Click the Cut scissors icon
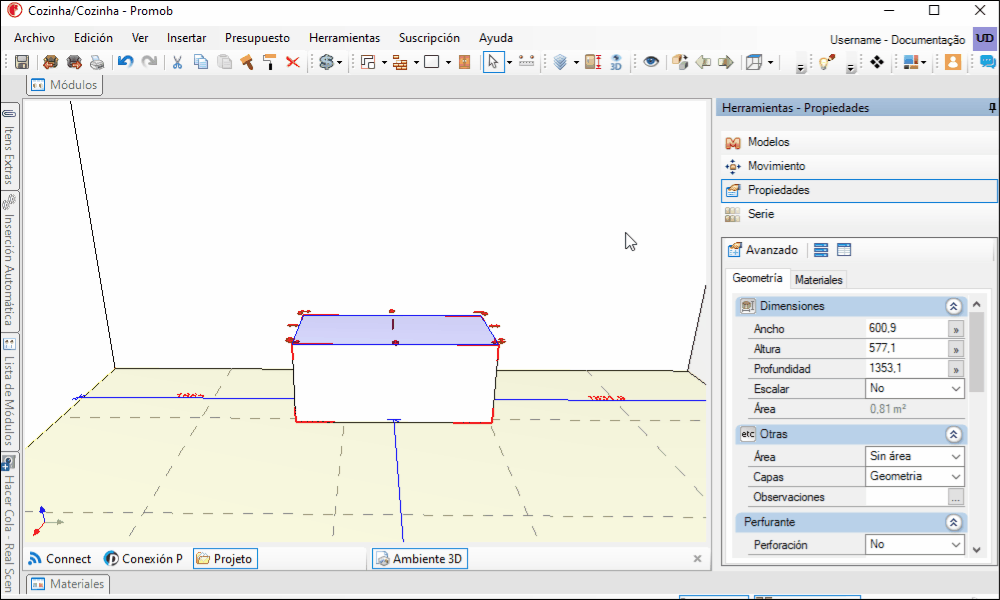This screenshot has width=1000, height=600. (x=177, y=62)
